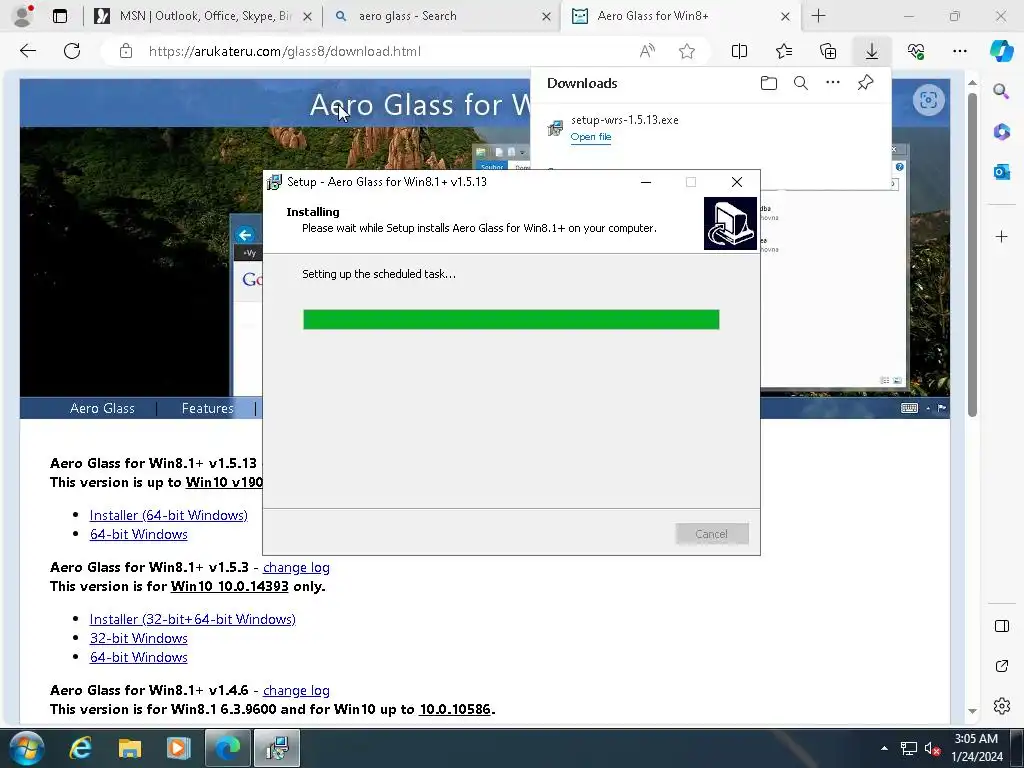Viewport: 1024px width, 768px height.
Task: Pin the Downloads panel
Action: (865, 82)
